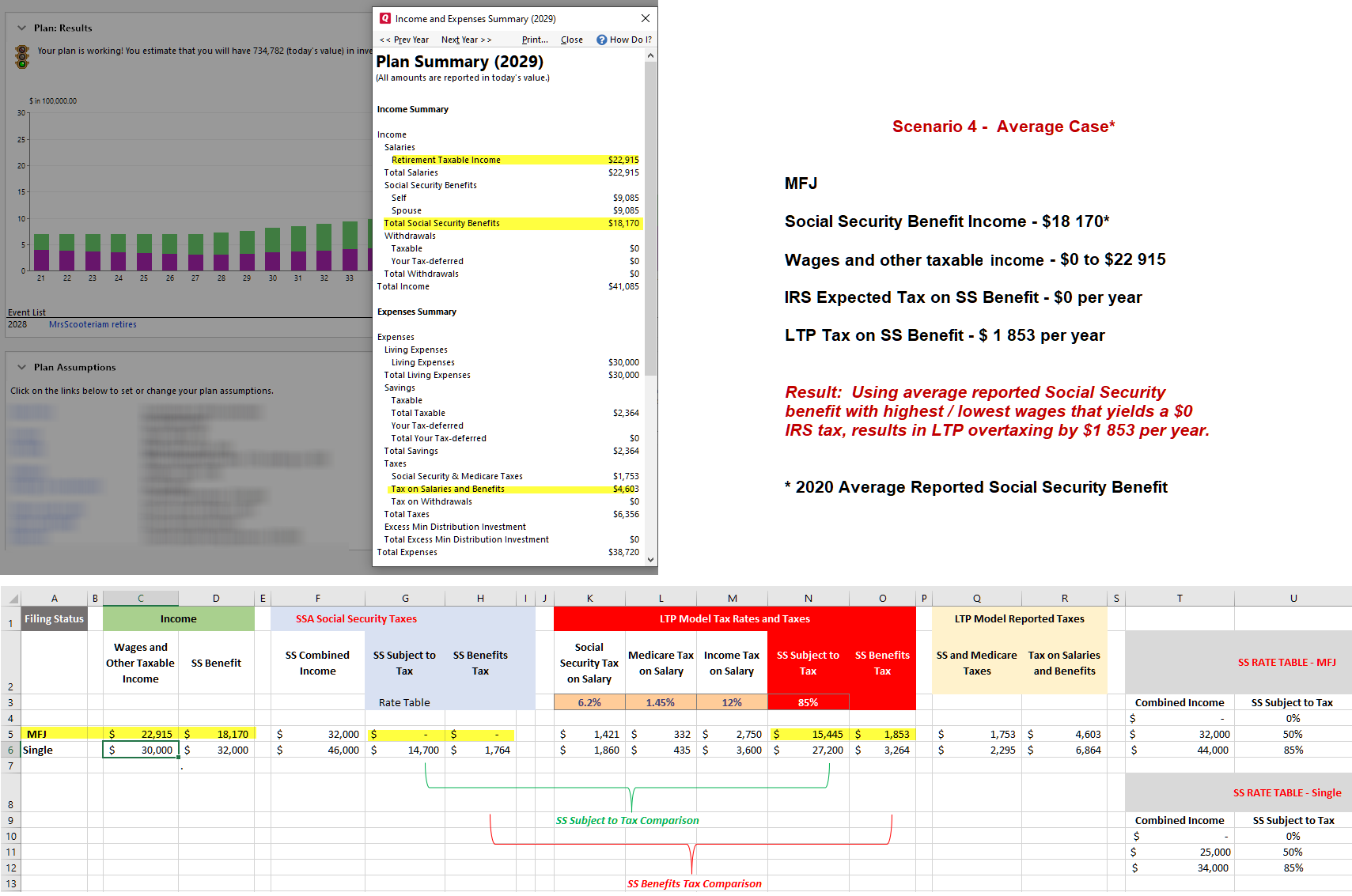1352x896 pixels.
Task: Click the 6.2% Social Security rate cell
Action: coord(589,702)
